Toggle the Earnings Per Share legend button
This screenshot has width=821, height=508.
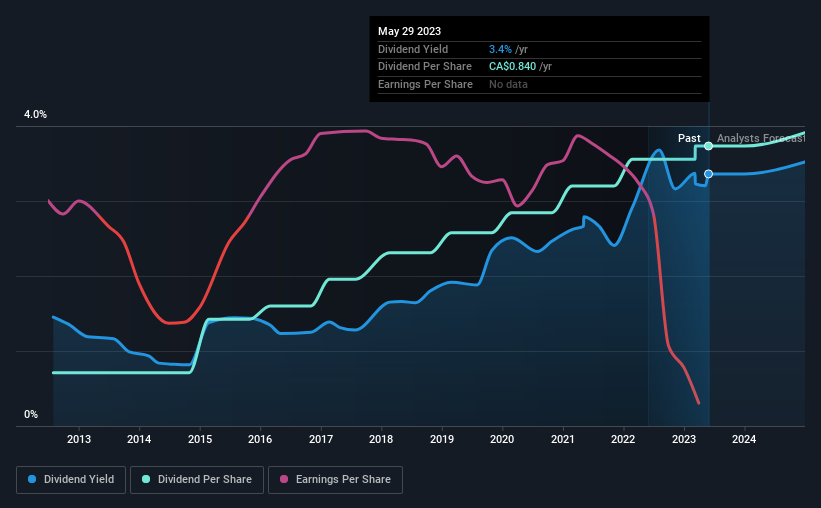[x=335, y=480]
